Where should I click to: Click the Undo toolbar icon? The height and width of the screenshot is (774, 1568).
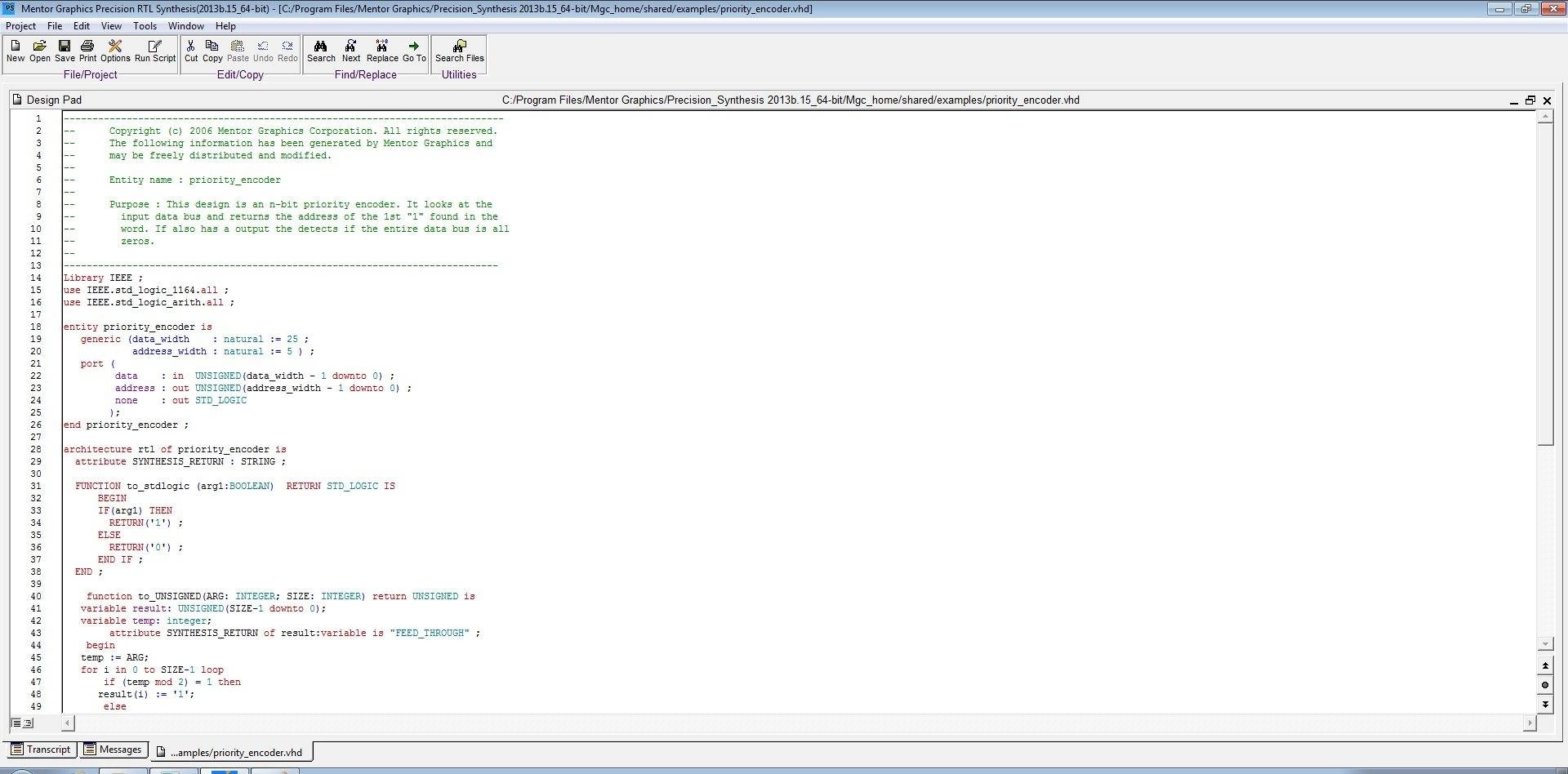[x=263, y=51]
